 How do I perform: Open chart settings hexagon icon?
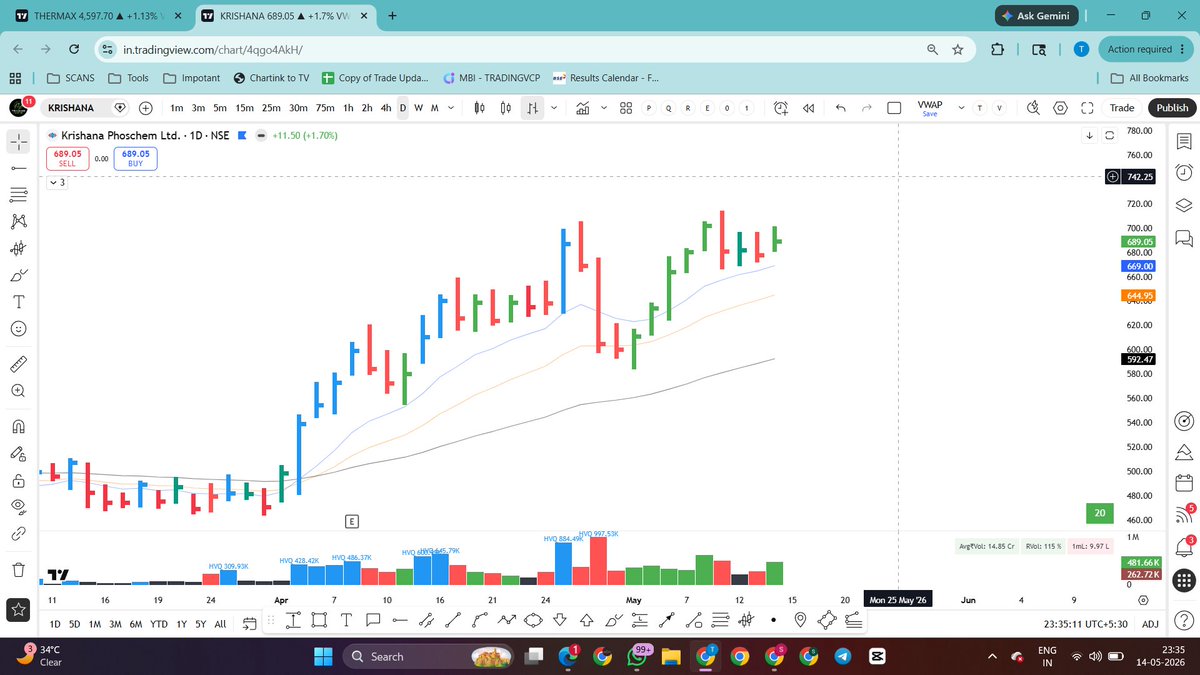[x=1060, y=108]
